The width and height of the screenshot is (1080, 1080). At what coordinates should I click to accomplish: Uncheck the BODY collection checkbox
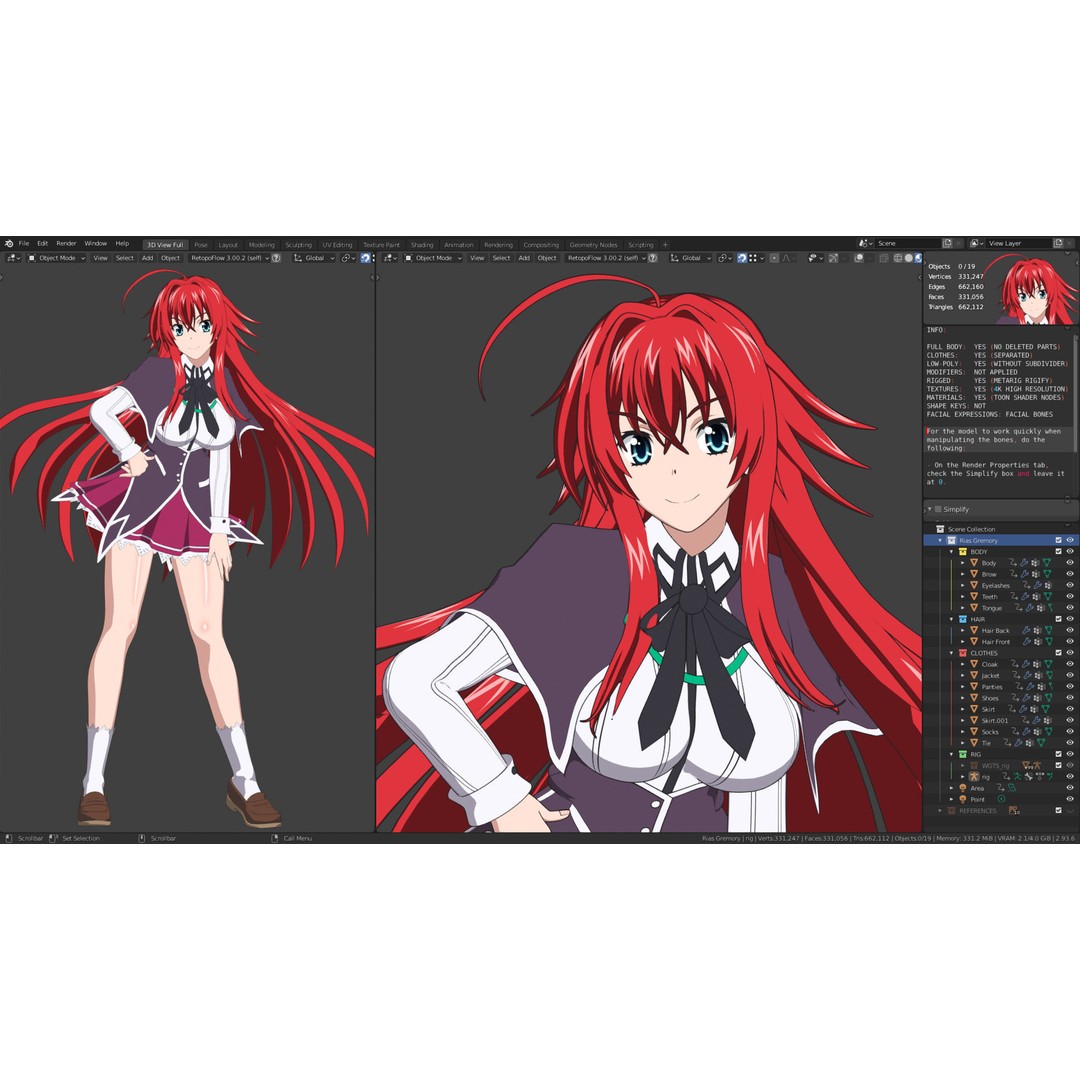1059,552
